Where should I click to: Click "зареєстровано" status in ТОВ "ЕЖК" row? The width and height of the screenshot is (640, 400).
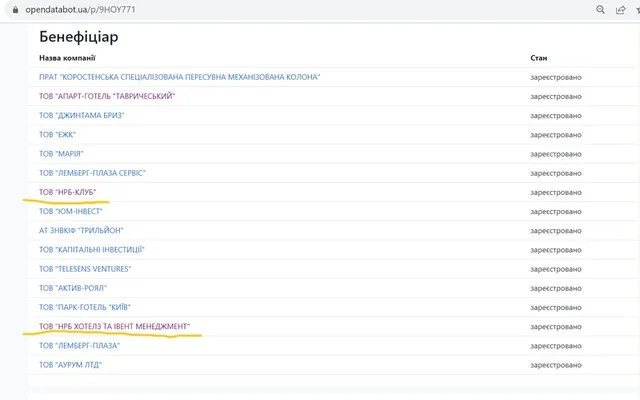(556, 135)
